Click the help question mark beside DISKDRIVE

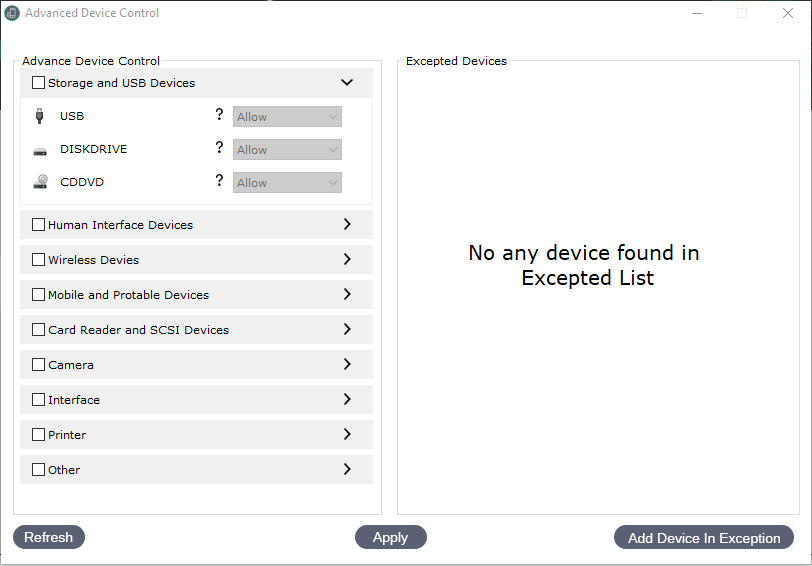pyautogui.click(x=219, y=148)
